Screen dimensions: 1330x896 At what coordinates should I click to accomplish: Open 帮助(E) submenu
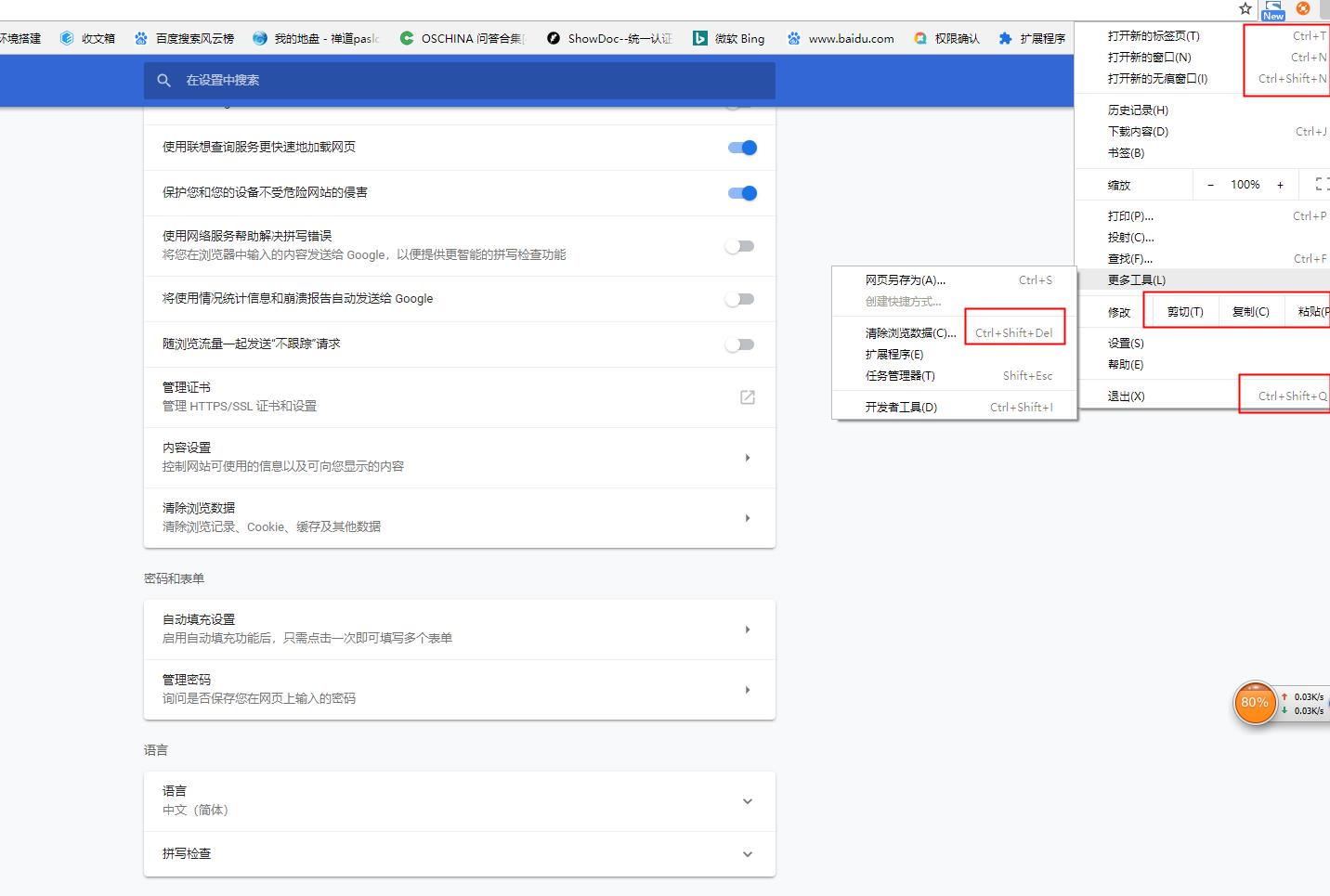pos(1203,365)
